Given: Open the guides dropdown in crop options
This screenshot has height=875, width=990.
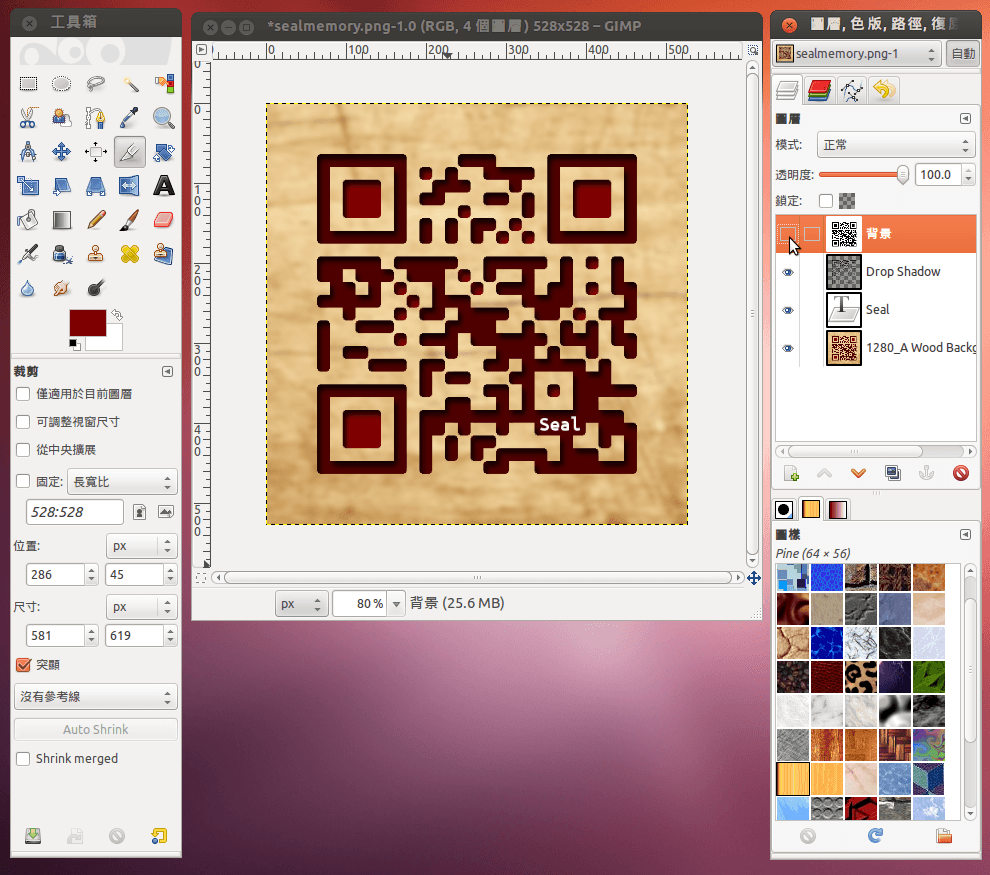Looking at the screenshot, I should pyautogui.click(x=95, y=696).
